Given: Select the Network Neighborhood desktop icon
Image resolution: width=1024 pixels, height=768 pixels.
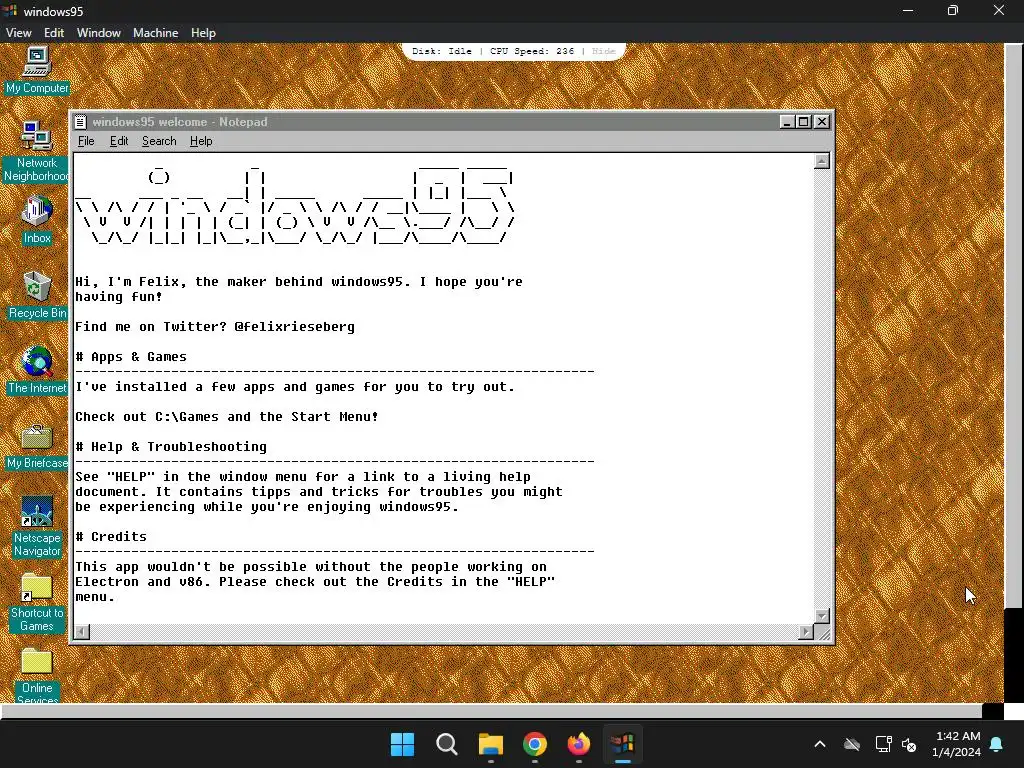Looking at the screenshot, I should point(37,152).
